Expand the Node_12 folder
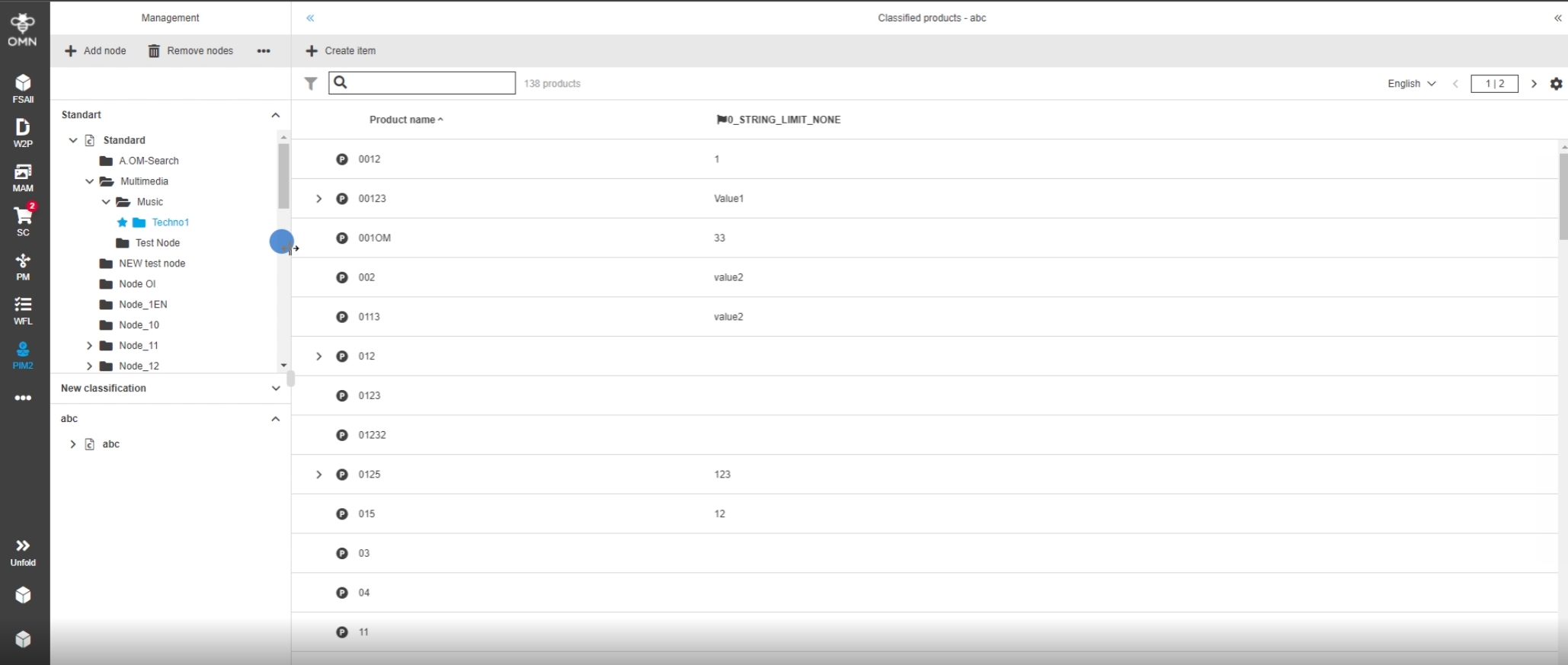The image size is (1568, 665). [90, 366]
